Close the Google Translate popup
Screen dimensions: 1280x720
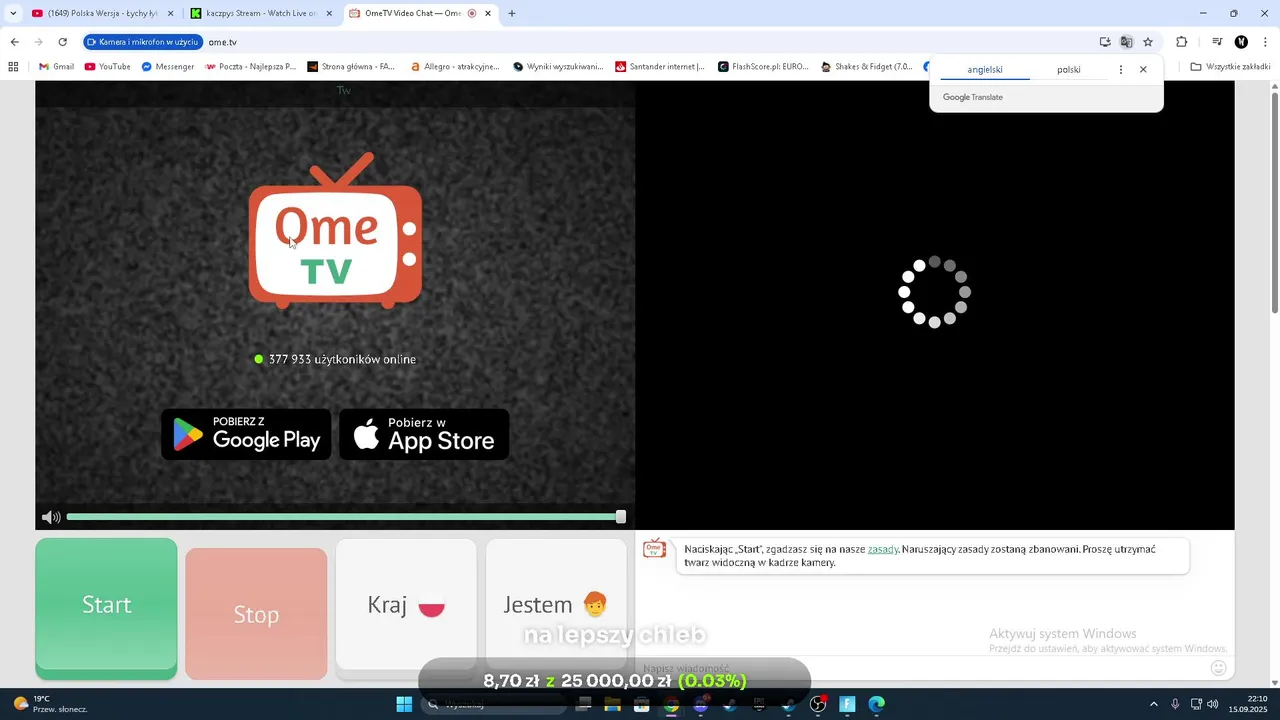[1143, 70]
